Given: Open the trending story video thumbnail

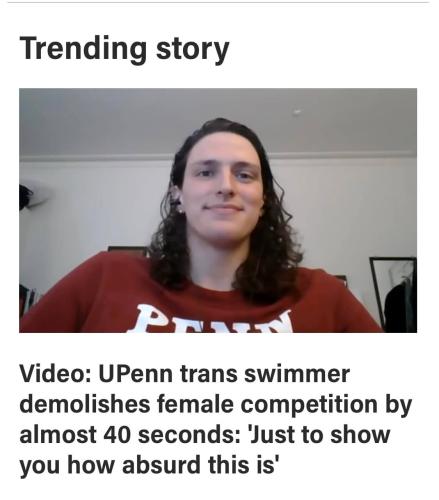Looking at the screenshot, I should coord(218,210).
